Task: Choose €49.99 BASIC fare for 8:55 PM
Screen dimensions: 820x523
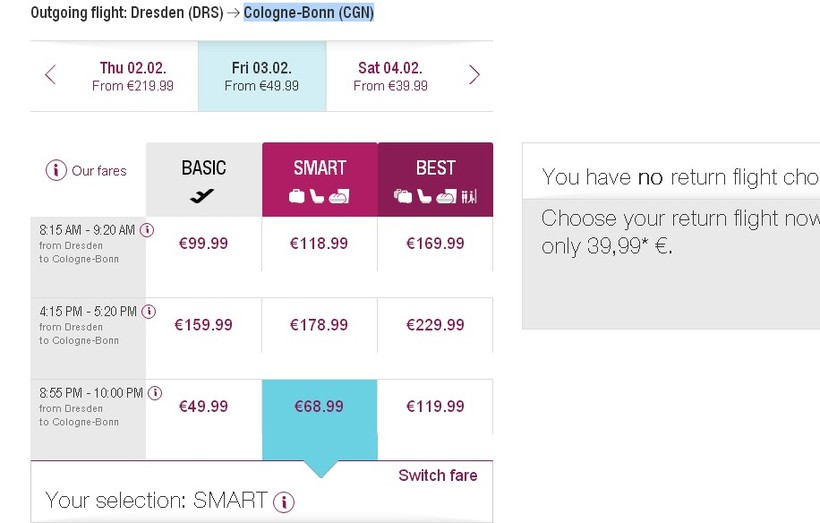Action: [x=204, y=406]
